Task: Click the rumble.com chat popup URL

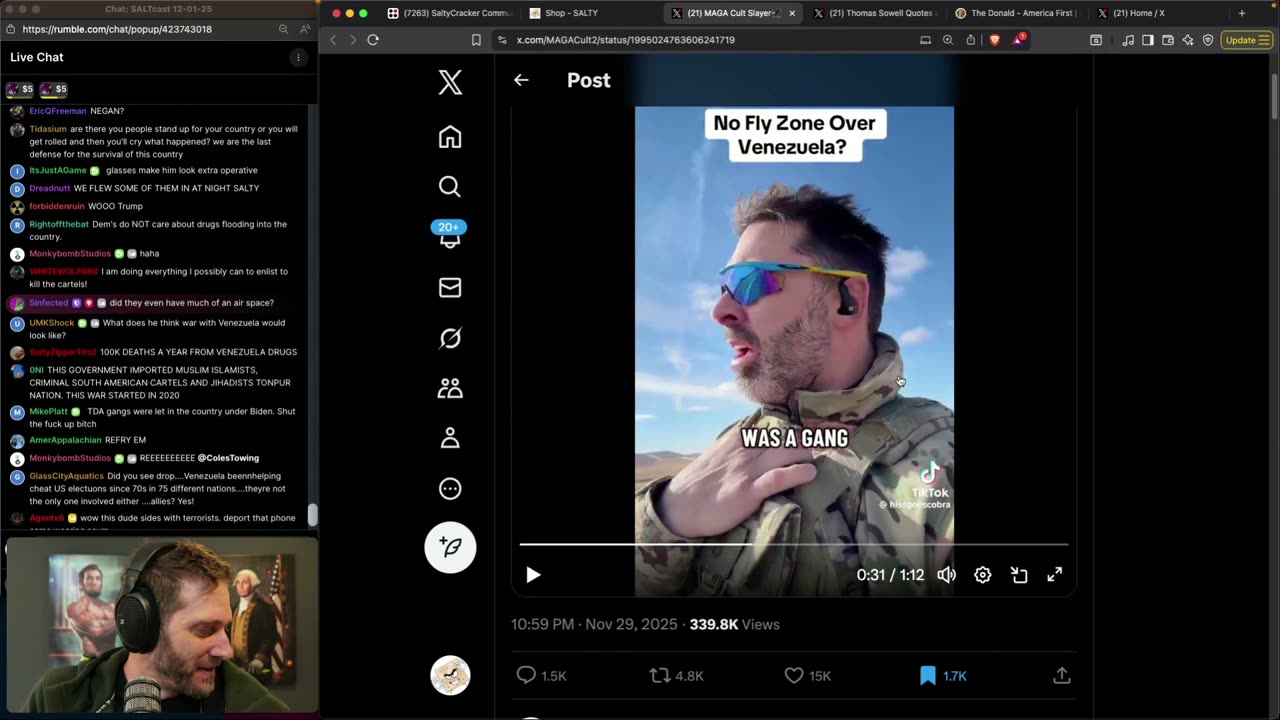Action: point(117,30)
